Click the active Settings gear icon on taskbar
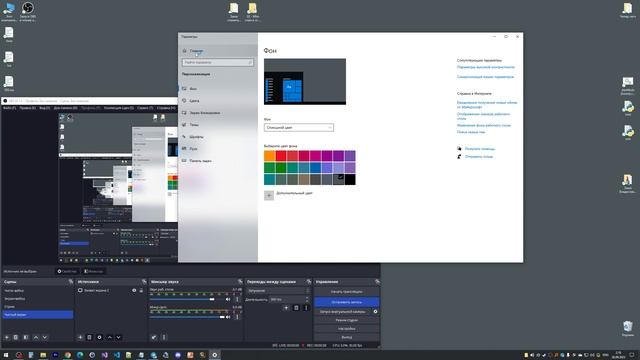 click(x=214, y=355)
